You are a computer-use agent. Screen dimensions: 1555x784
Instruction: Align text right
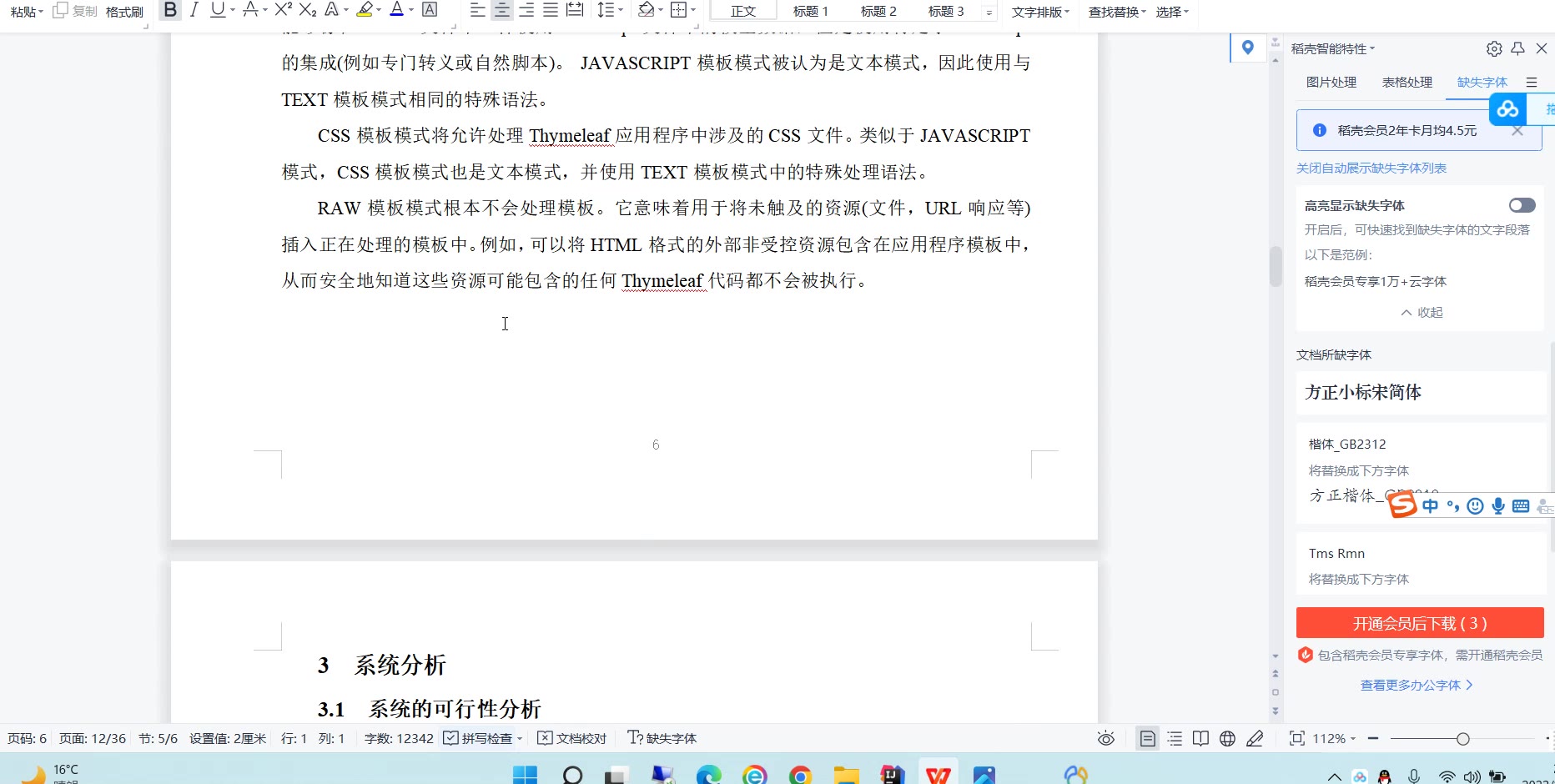[x=526, y=10]
